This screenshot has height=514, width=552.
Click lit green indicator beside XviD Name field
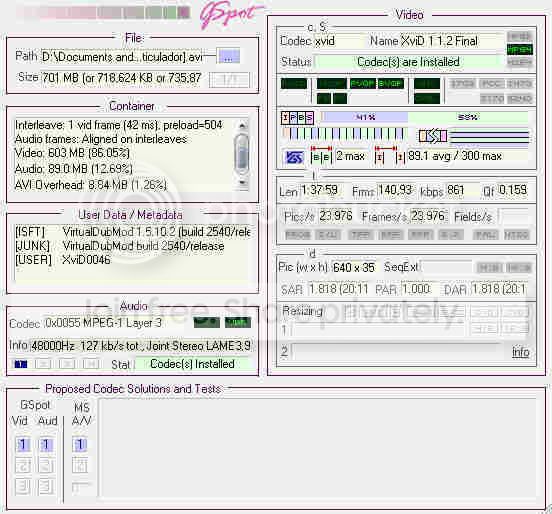[x=520, y=50]
